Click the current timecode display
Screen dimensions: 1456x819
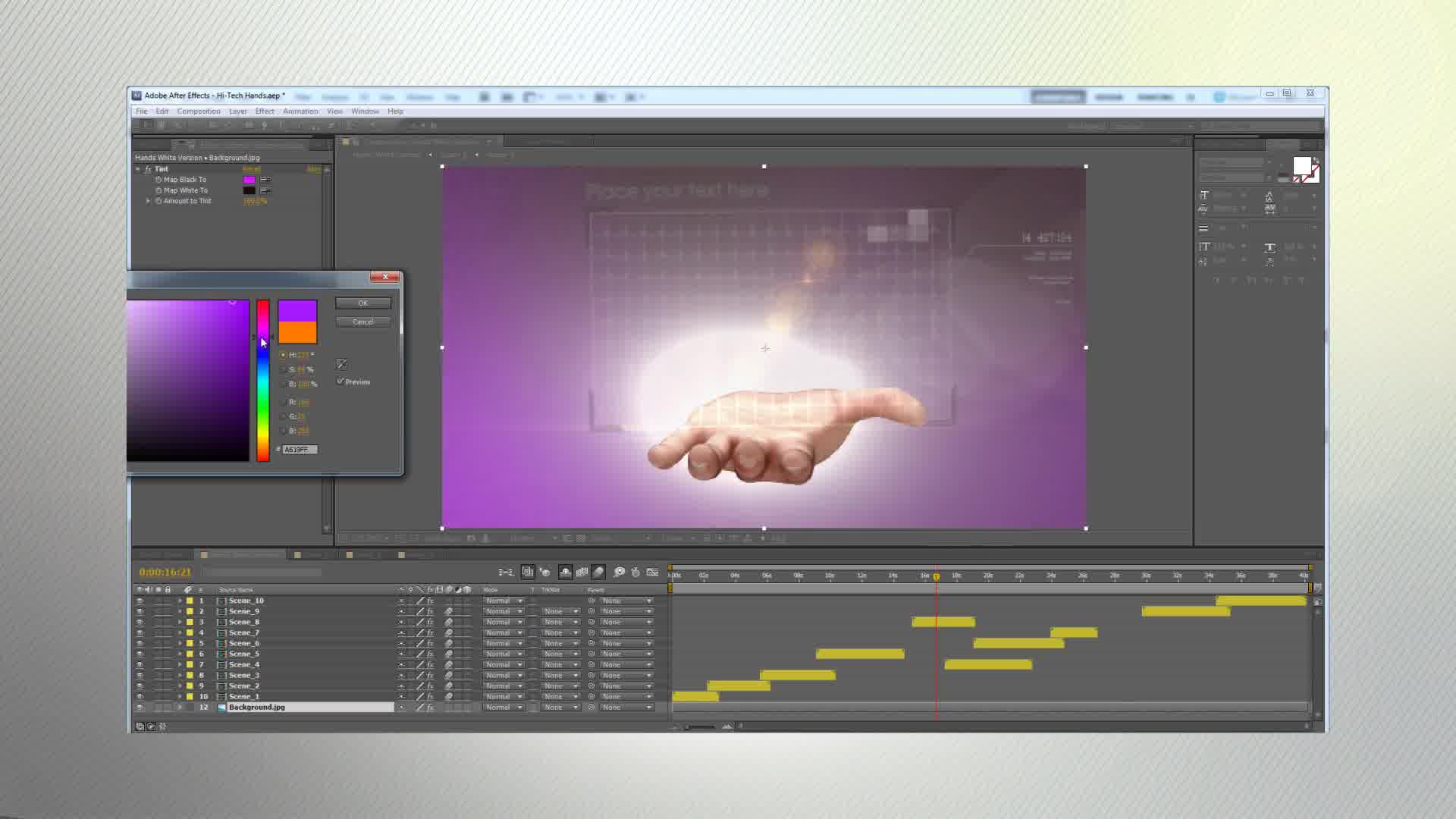point(165,572)
